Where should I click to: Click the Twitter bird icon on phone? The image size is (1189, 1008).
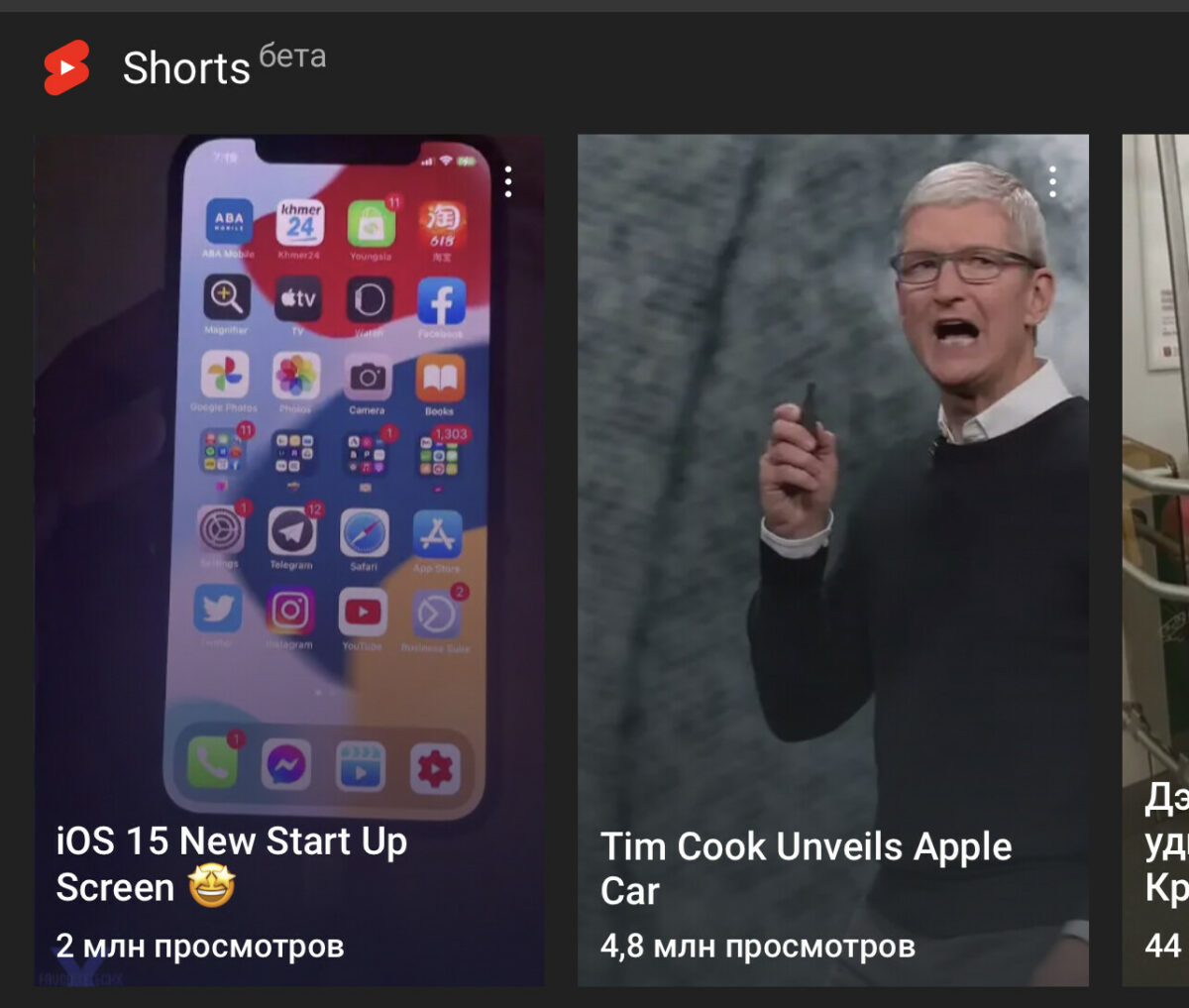[218, 609]
